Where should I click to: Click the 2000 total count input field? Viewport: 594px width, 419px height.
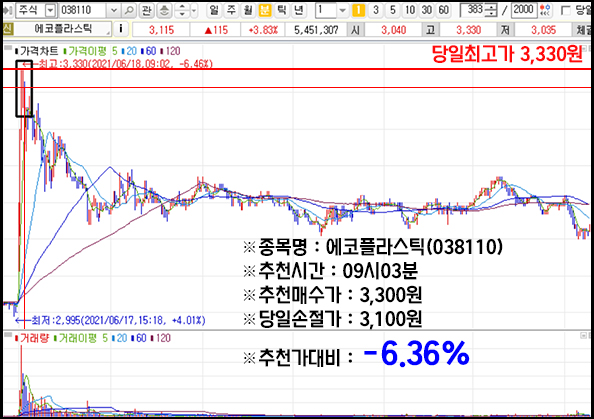pyautogui.click(x=524, y=10)
